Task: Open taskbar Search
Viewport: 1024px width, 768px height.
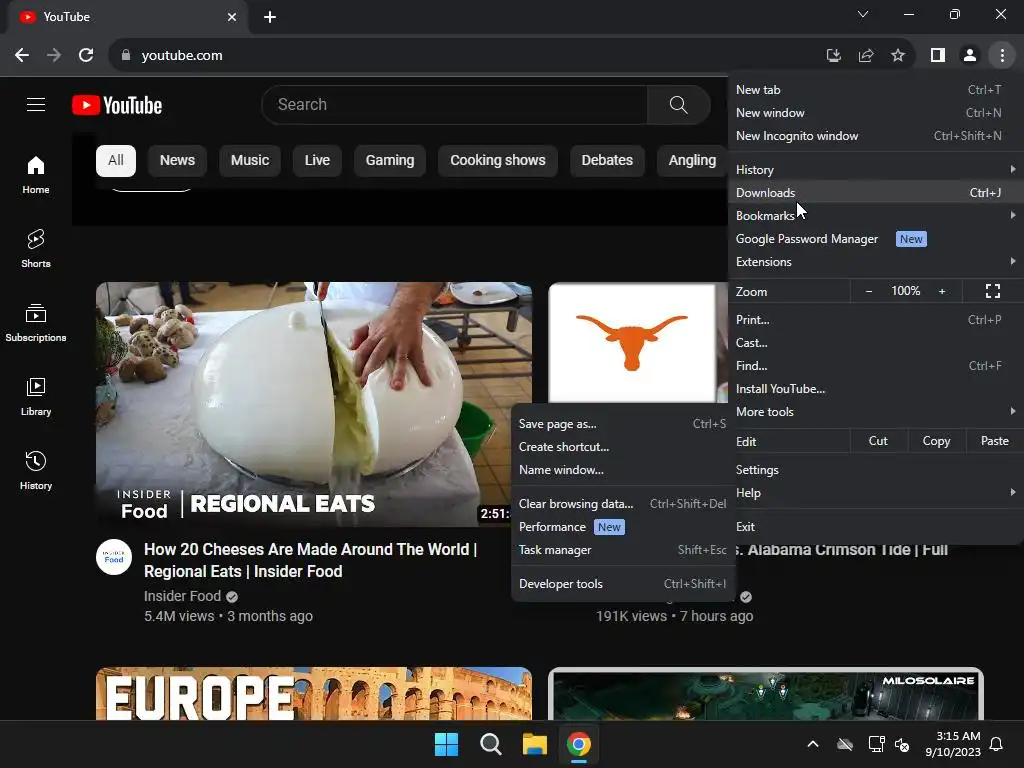Action: 490,744
